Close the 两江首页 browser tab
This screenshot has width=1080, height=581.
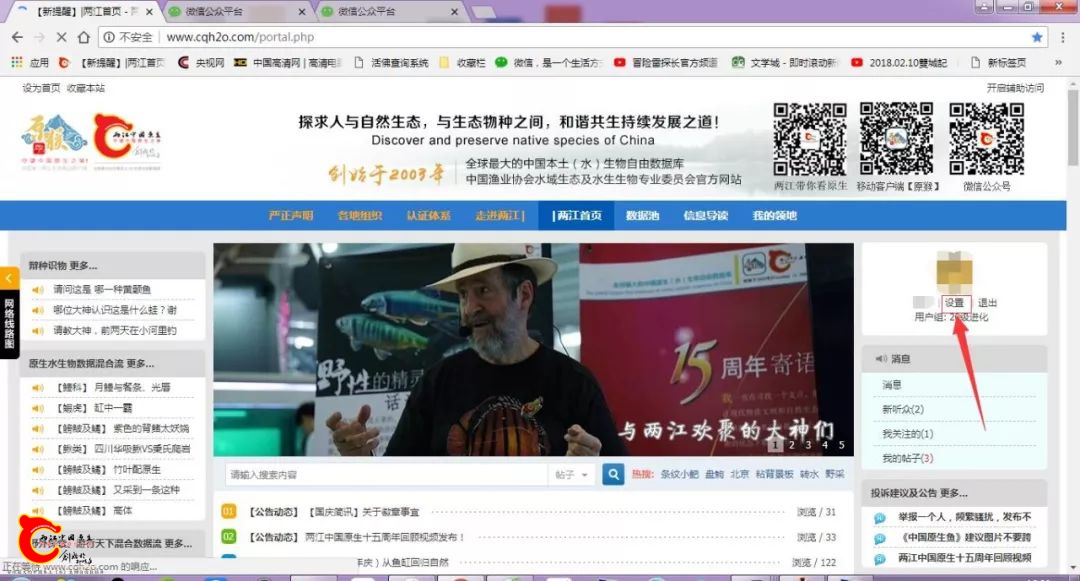click(149, 12)
